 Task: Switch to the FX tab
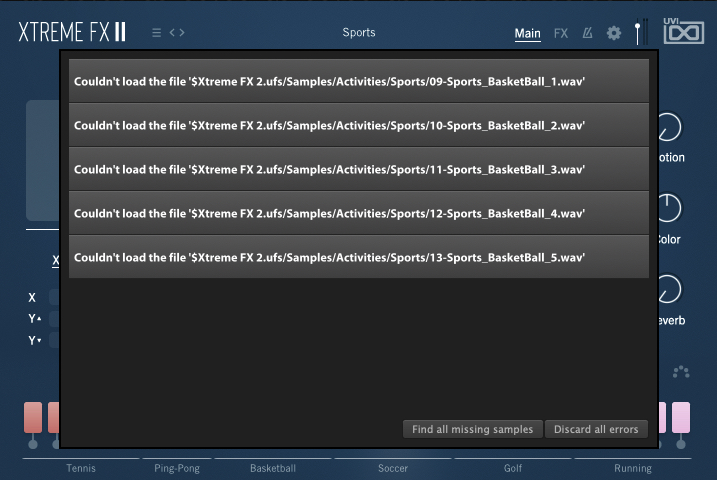tap(561, 33)
